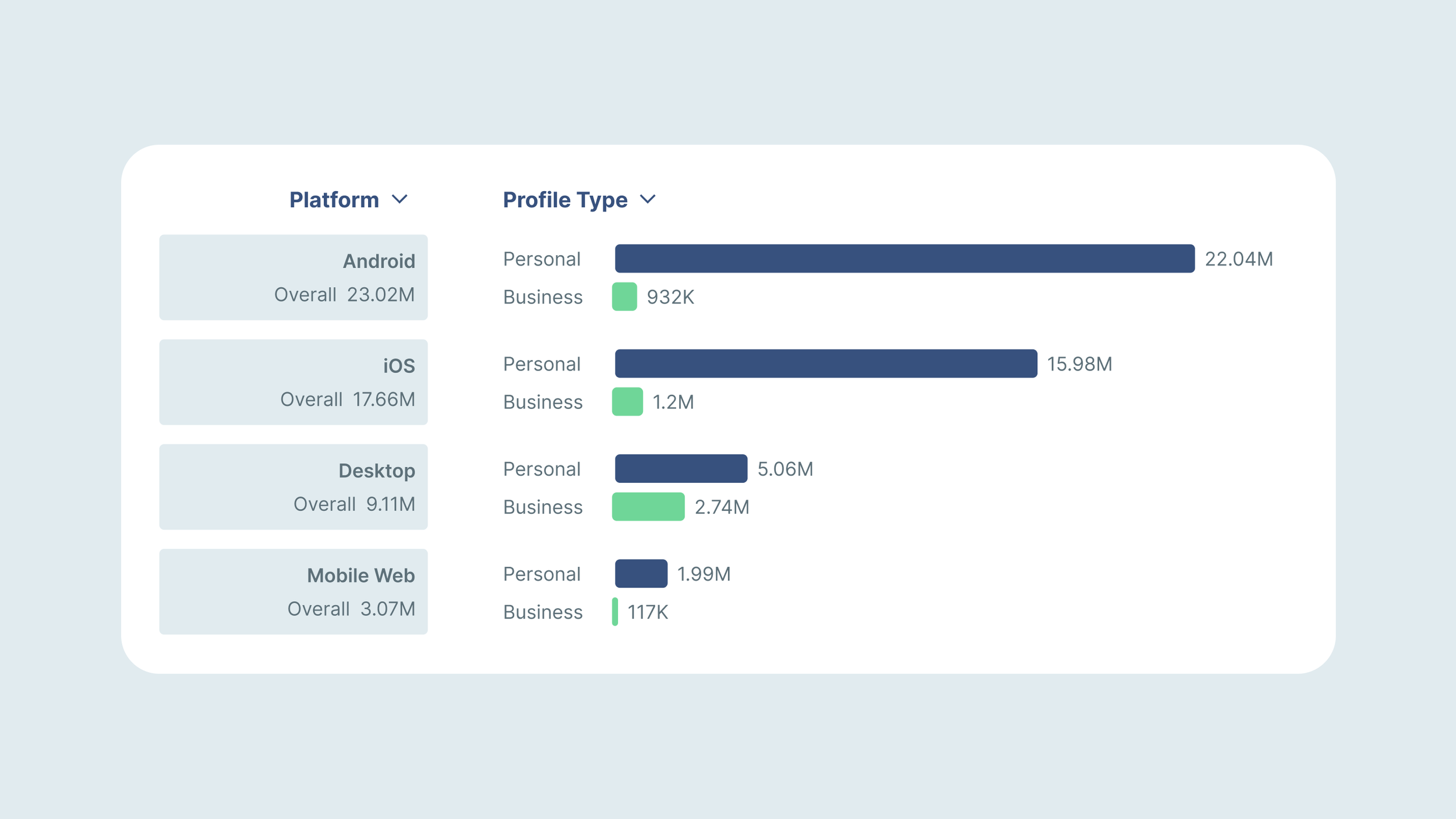Click Desktop's Business row label
Screen dimensions: 1456x819
pos(542,507)
